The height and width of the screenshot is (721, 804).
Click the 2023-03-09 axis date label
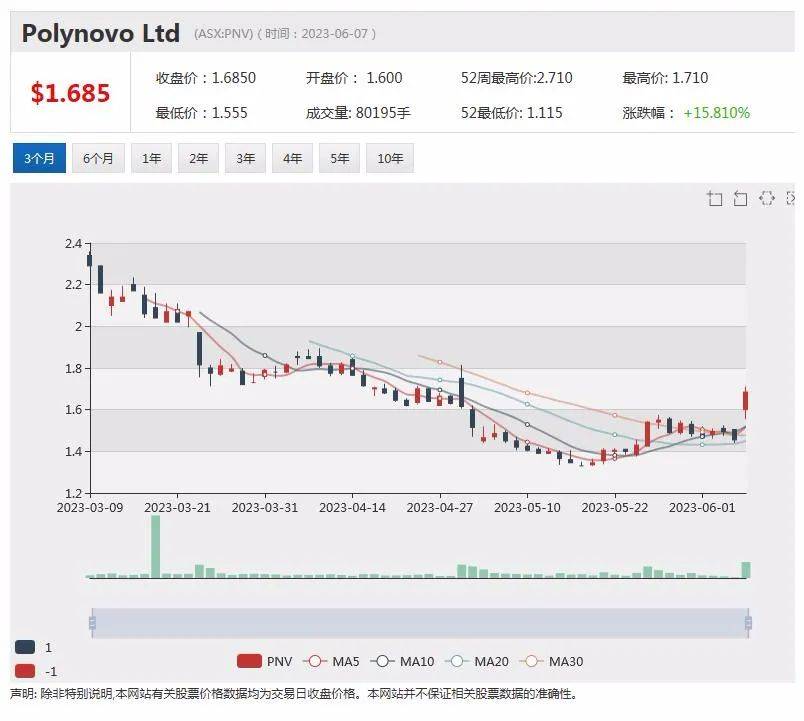[x=90, y=508]
